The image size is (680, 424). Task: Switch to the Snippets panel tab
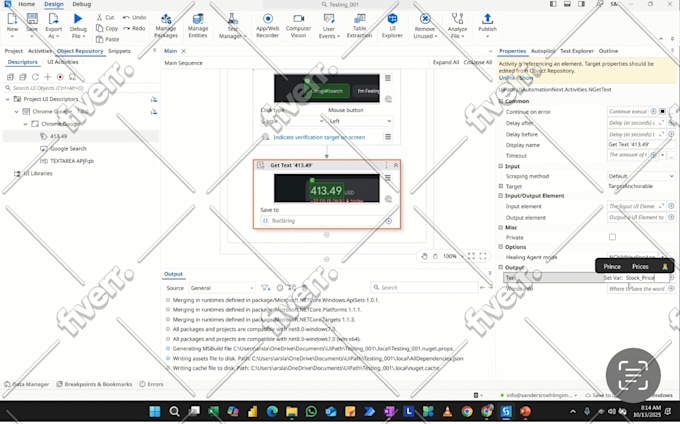119,51
